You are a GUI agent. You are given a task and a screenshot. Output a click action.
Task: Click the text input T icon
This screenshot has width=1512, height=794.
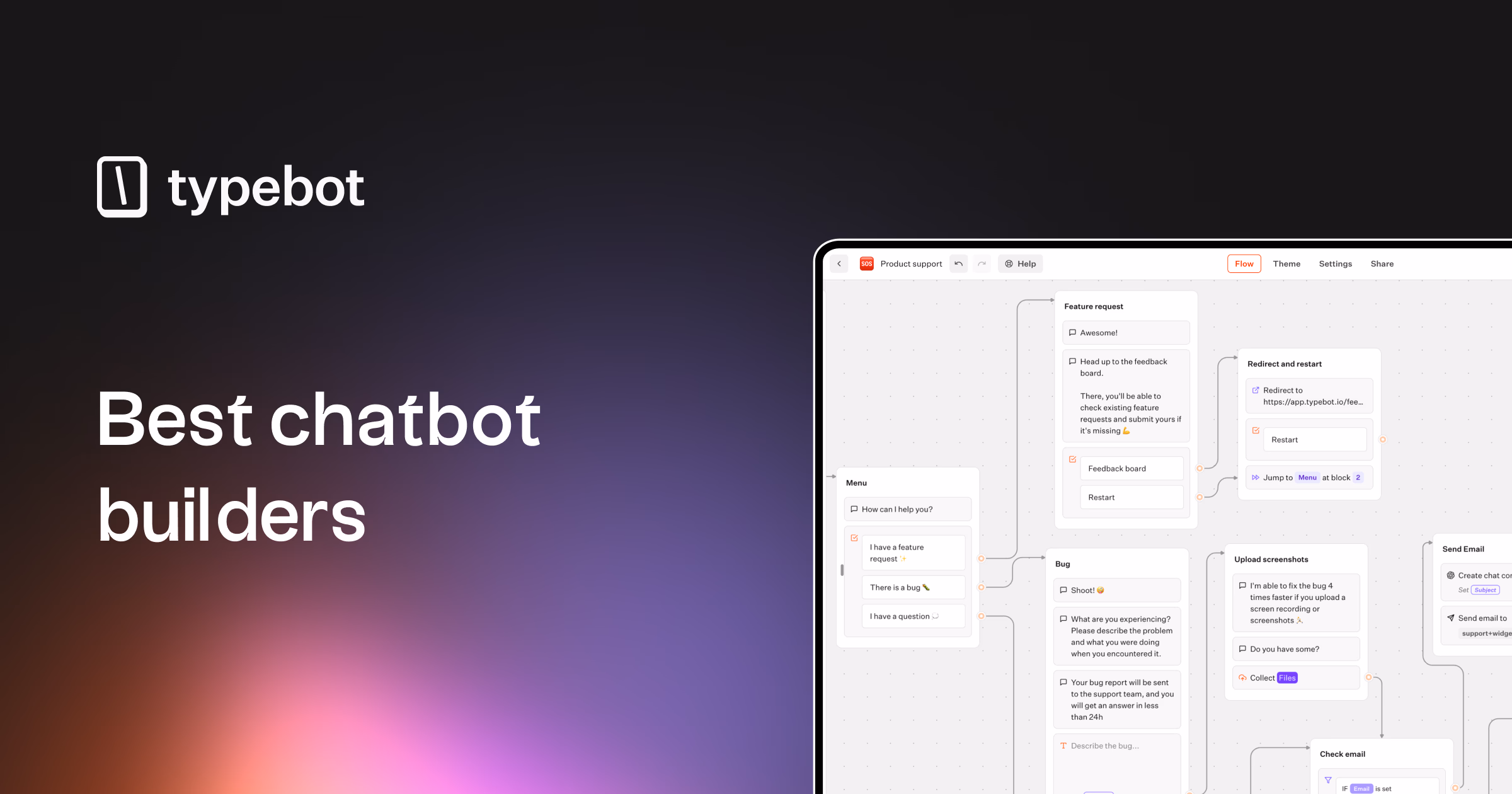(x=1063, y=745)
